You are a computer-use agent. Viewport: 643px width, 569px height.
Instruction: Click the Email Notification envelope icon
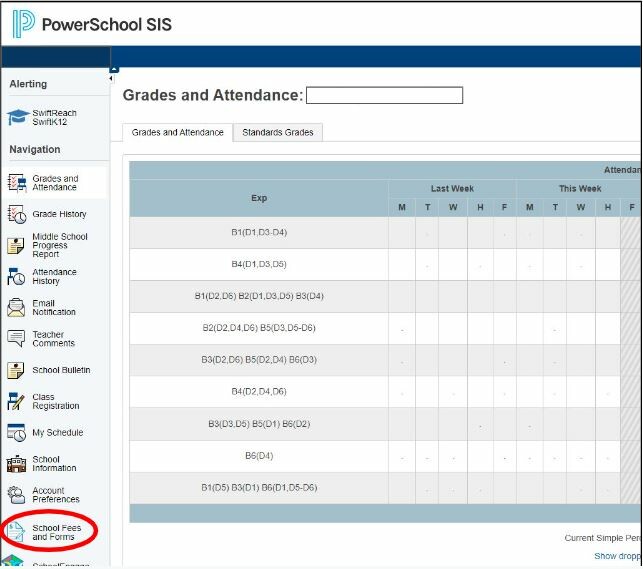click(x=16, y=308)
